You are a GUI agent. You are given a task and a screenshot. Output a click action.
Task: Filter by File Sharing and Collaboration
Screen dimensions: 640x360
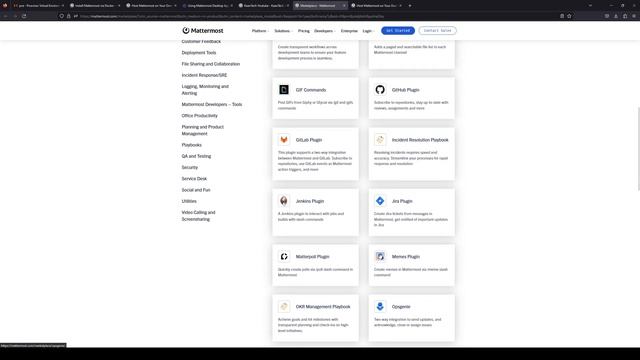point(211,64)
